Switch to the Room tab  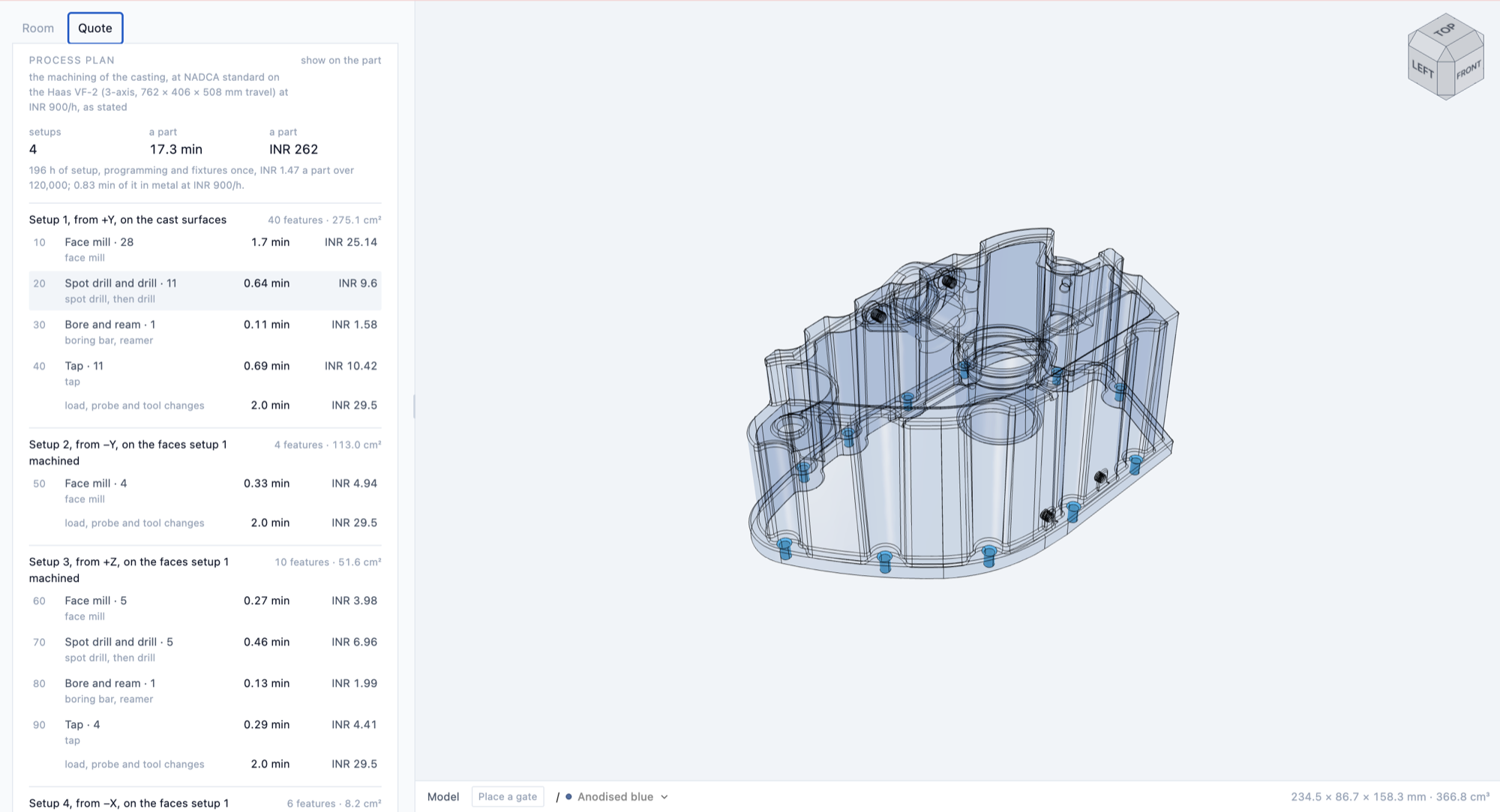[x=37, y=28]
